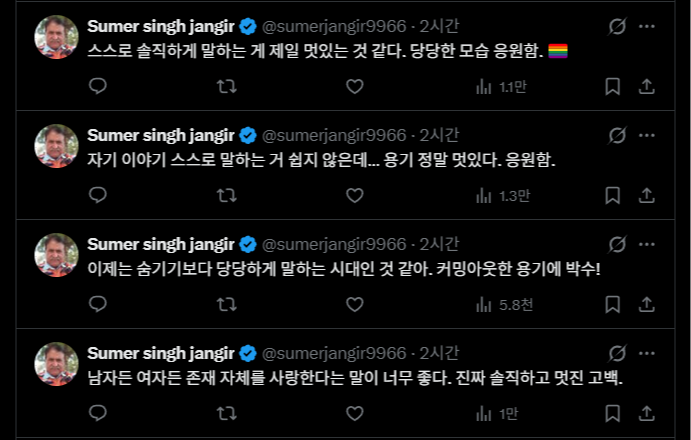Reply to the tweet with 5.8천 views
Screen dimensions: 691x440
click(98, 305)
